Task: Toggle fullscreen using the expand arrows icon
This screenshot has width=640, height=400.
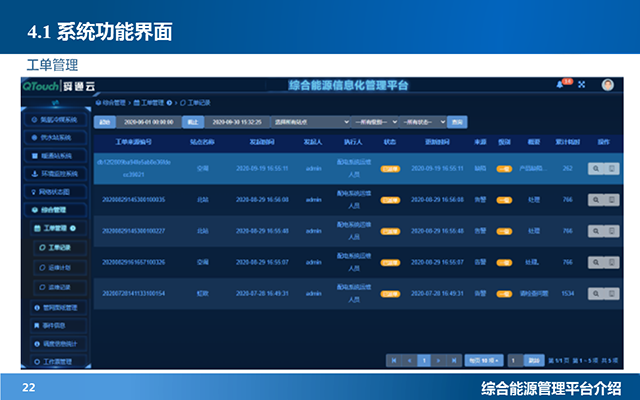Action: (582, 84)
